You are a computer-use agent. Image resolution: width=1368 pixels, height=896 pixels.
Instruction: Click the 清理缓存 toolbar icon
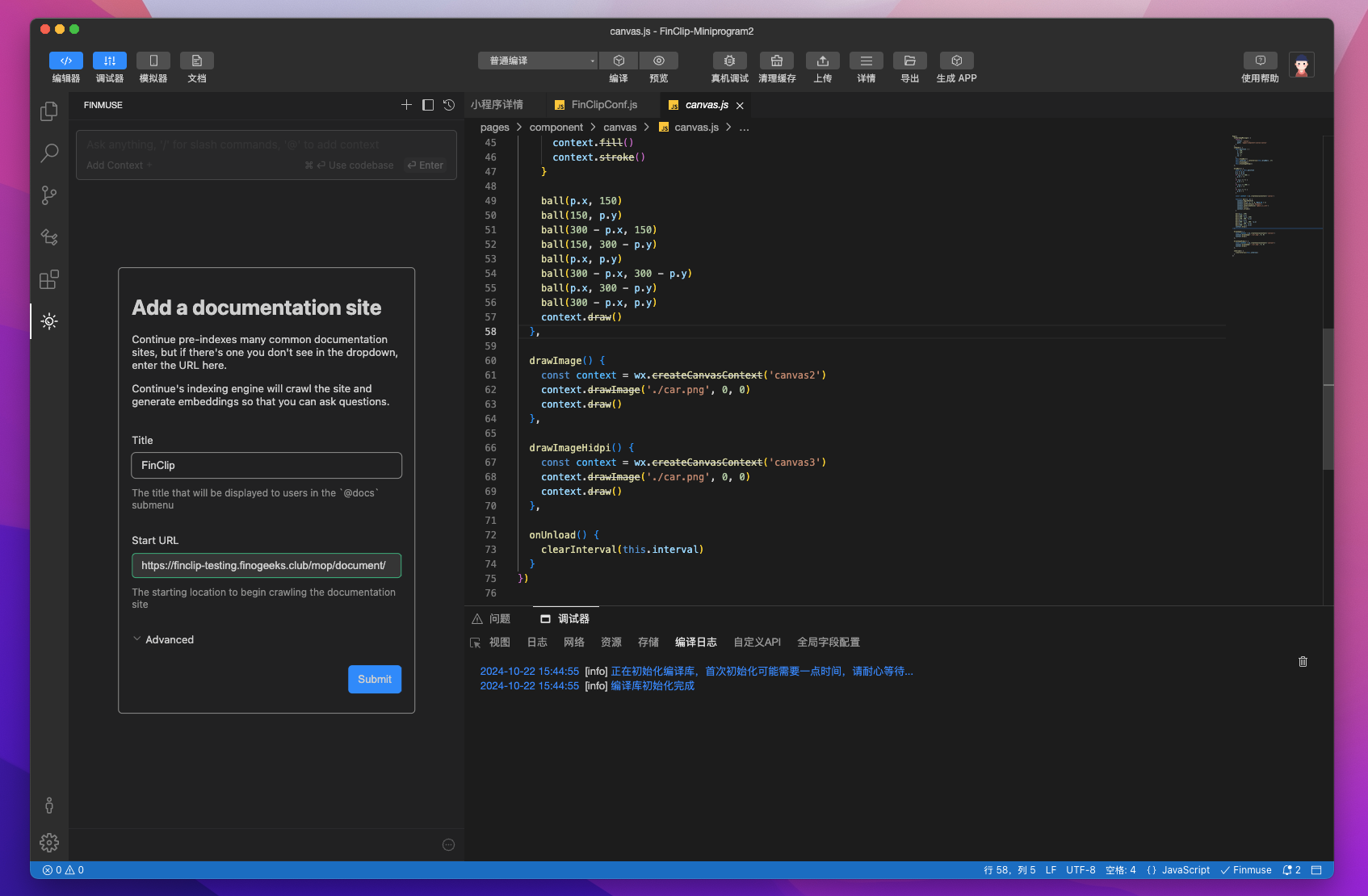point(777,61)
